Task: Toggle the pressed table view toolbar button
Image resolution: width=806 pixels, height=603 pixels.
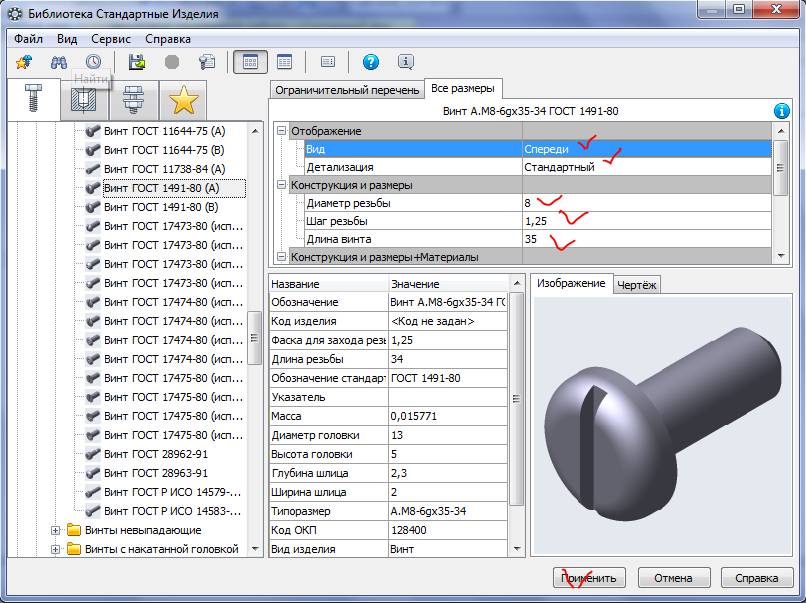Action: click(x=250, y=62)
